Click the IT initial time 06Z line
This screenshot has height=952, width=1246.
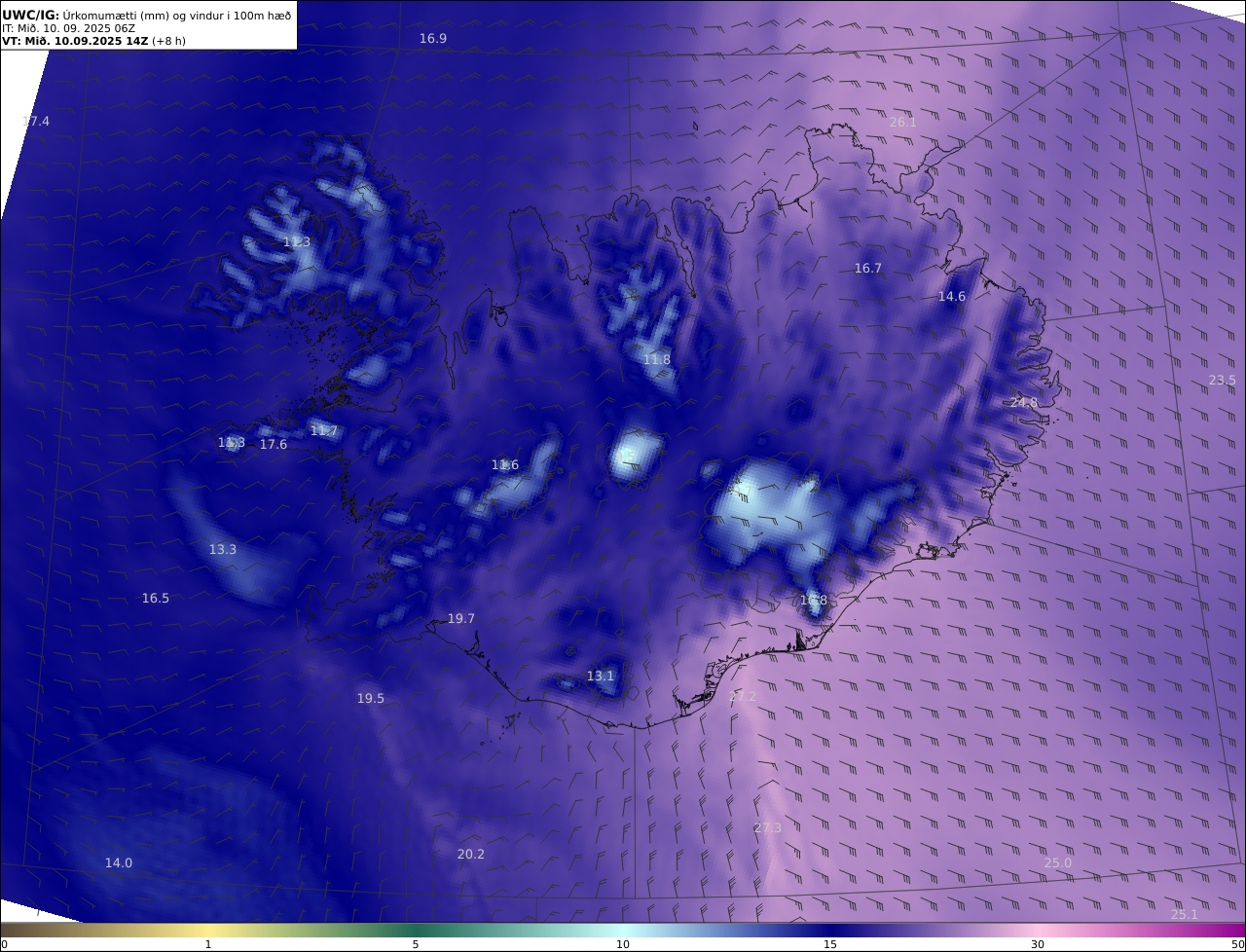point(68,28)
